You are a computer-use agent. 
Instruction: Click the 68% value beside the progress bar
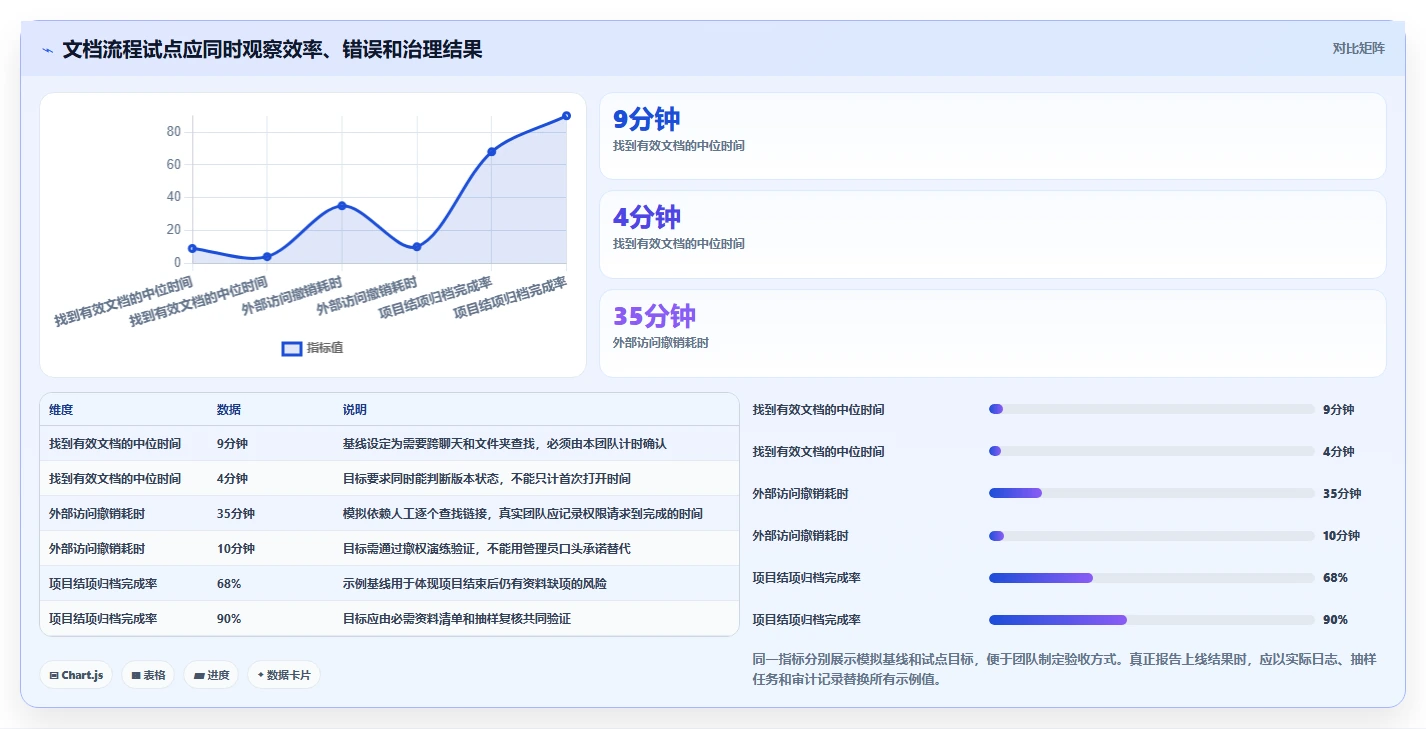pyautogui.click(x=1335, y=578)
